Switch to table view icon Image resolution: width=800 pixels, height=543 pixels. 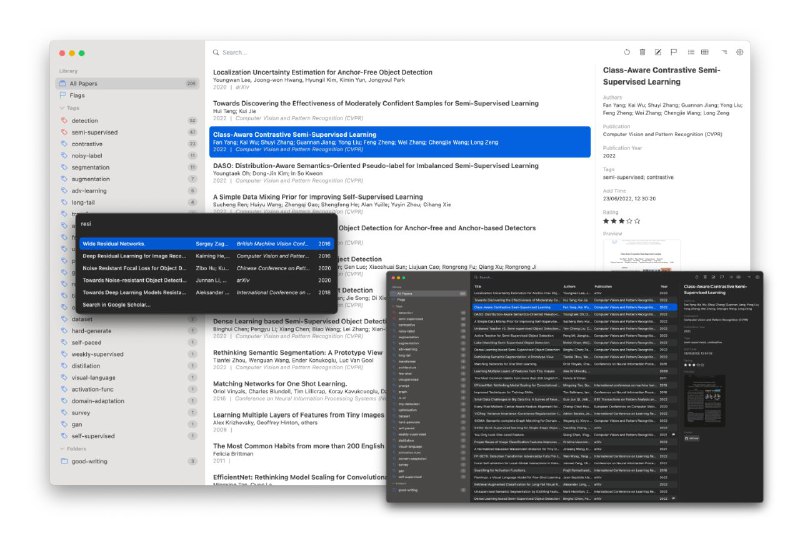pyautogui.click(x=705, y=52)
